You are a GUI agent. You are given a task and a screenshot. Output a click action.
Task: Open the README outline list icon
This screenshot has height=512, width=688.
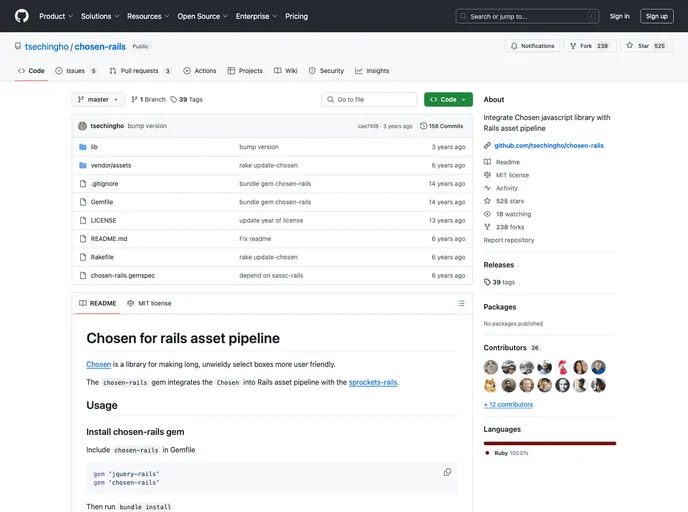(461, 303)
